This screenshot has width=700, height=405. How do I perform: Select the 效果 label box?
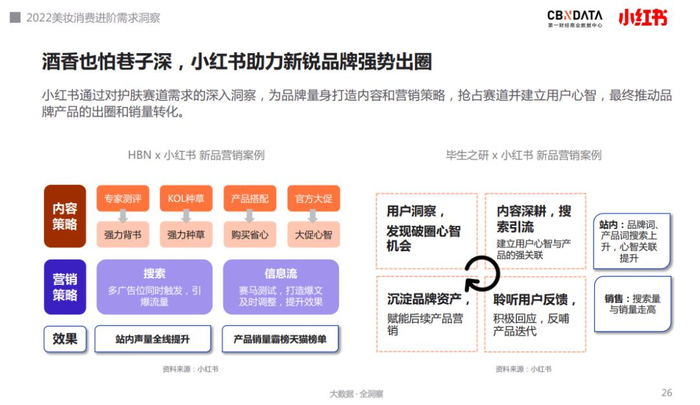[x=65, y=339]
